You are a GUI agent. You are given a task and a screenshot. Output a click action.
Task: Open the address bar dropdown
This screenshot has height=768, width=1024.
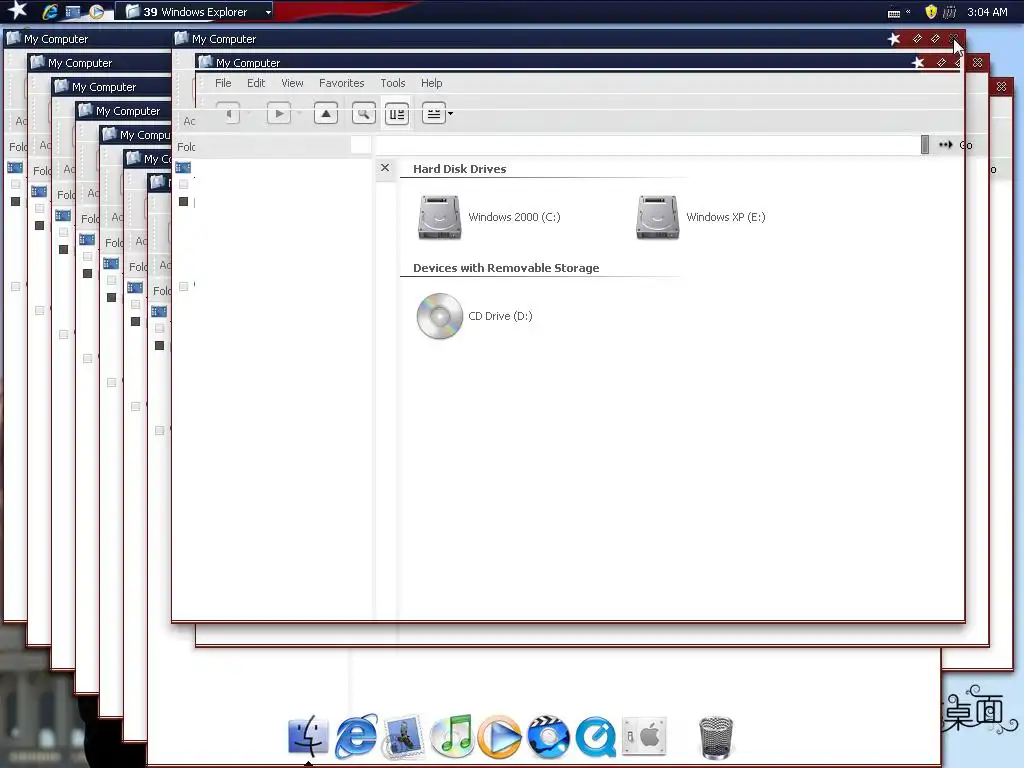click(925, 144)
